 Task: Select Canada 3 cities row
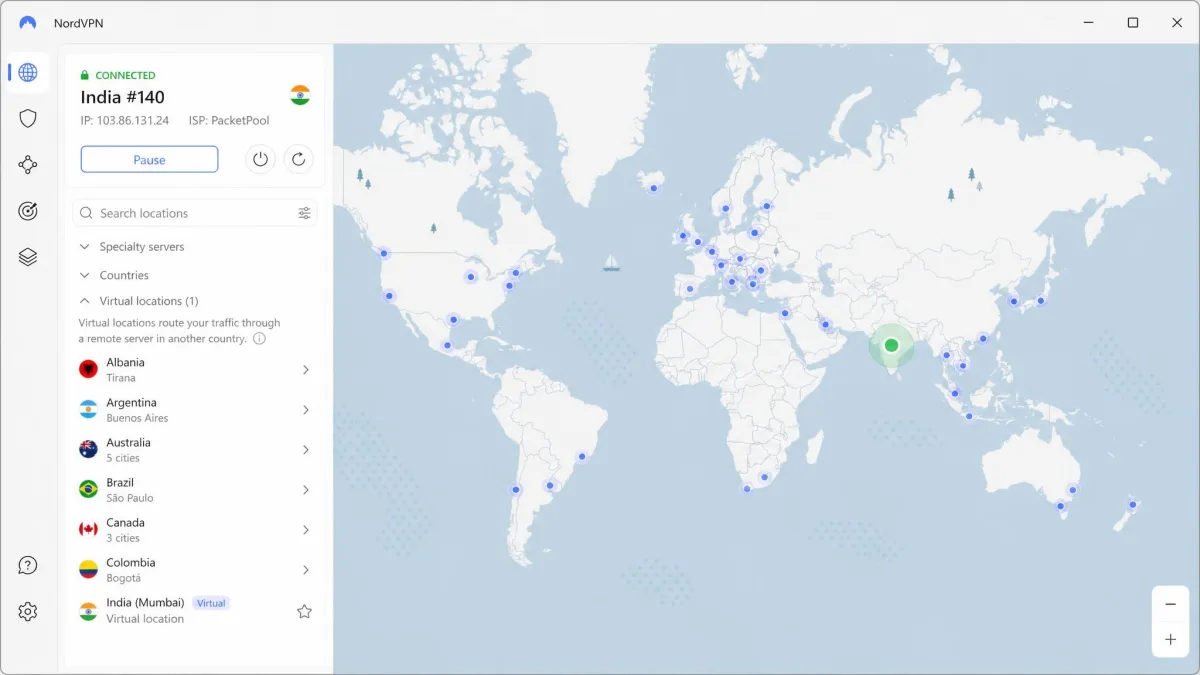[x=195, y=530]
